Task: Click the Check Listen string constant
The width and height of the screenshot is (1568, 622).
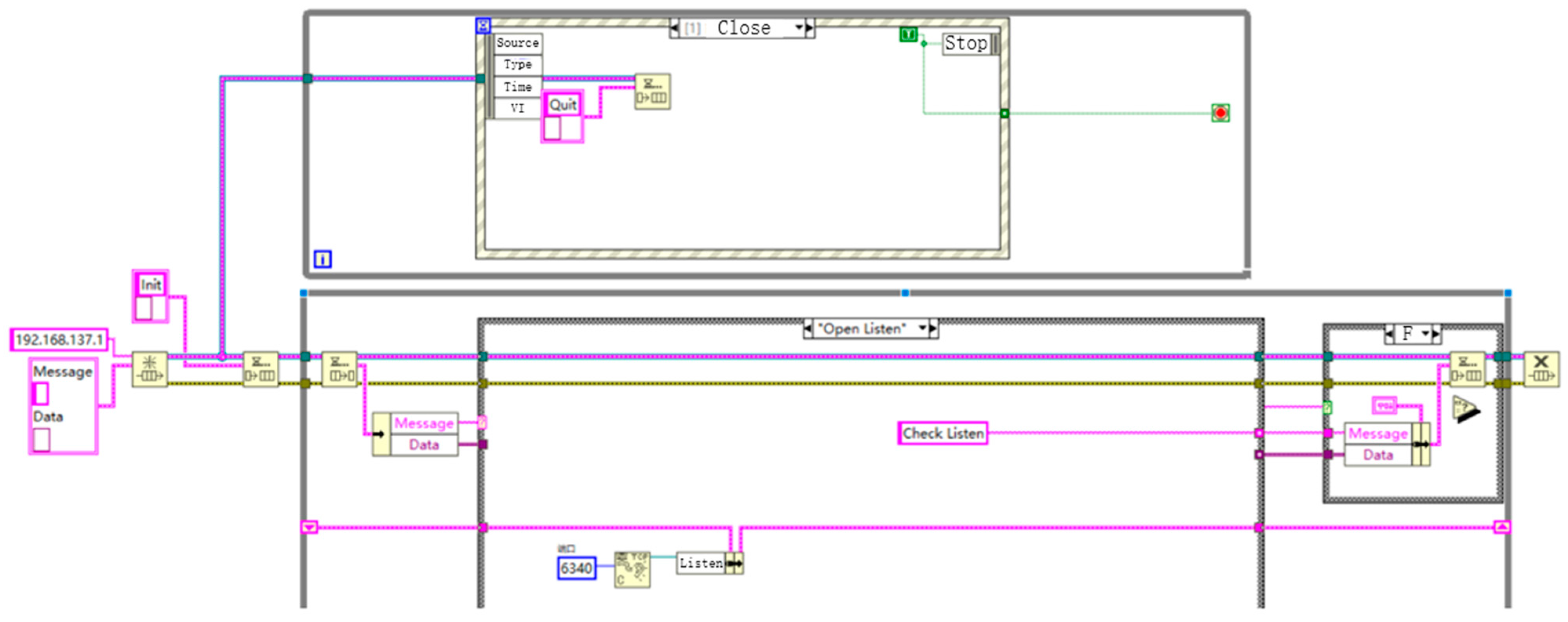Action: click(942, 433)
